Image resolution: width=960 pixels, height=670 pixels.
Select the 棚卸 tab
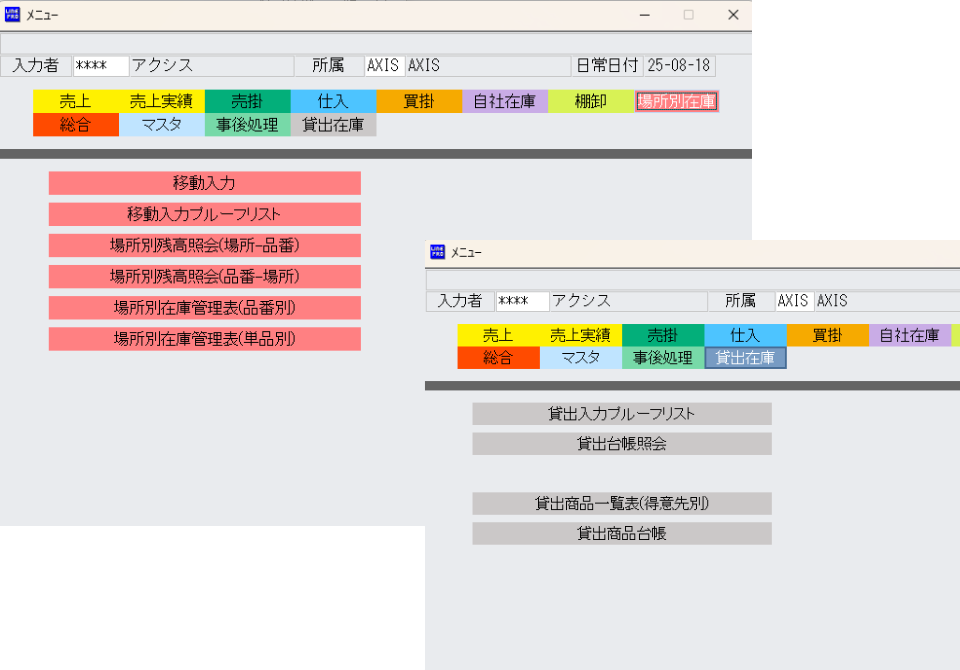click(590, 101)
